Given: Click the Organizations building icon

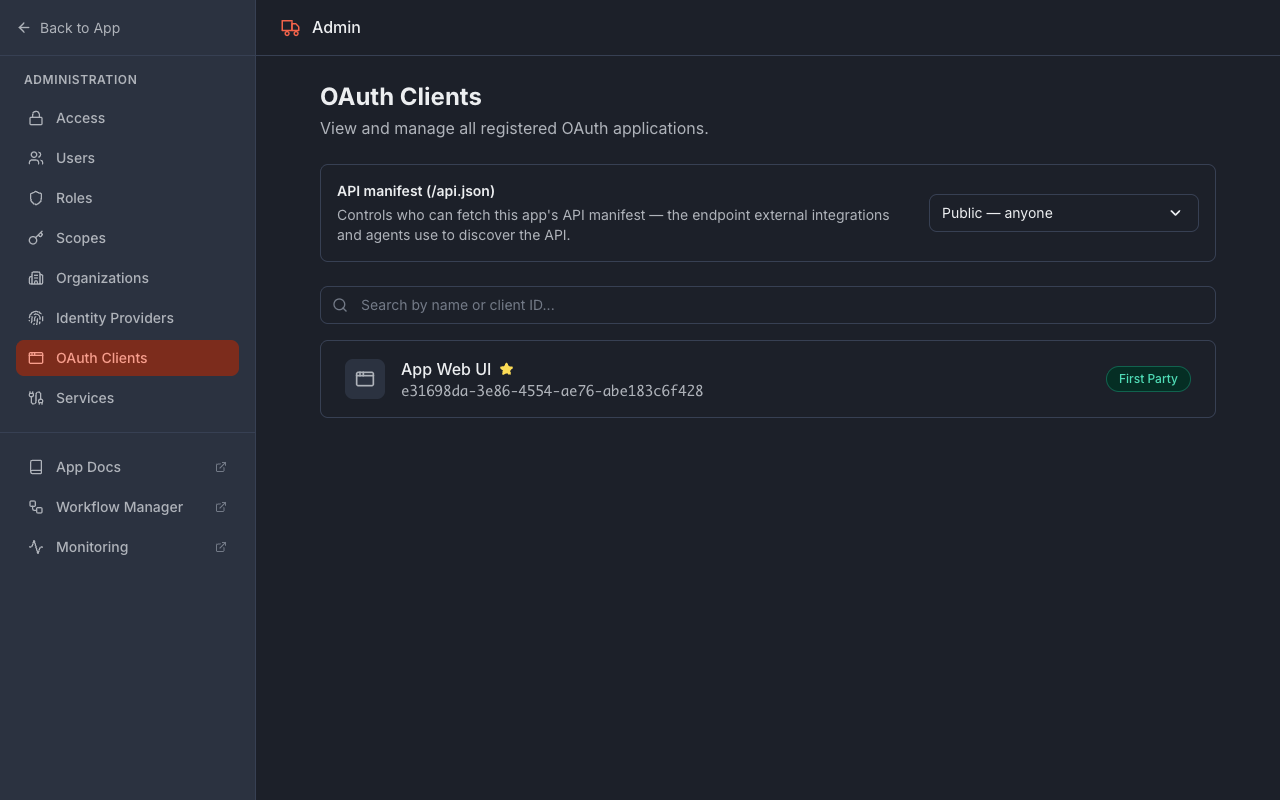Looking at the screenshot, I should pos(36,278).
